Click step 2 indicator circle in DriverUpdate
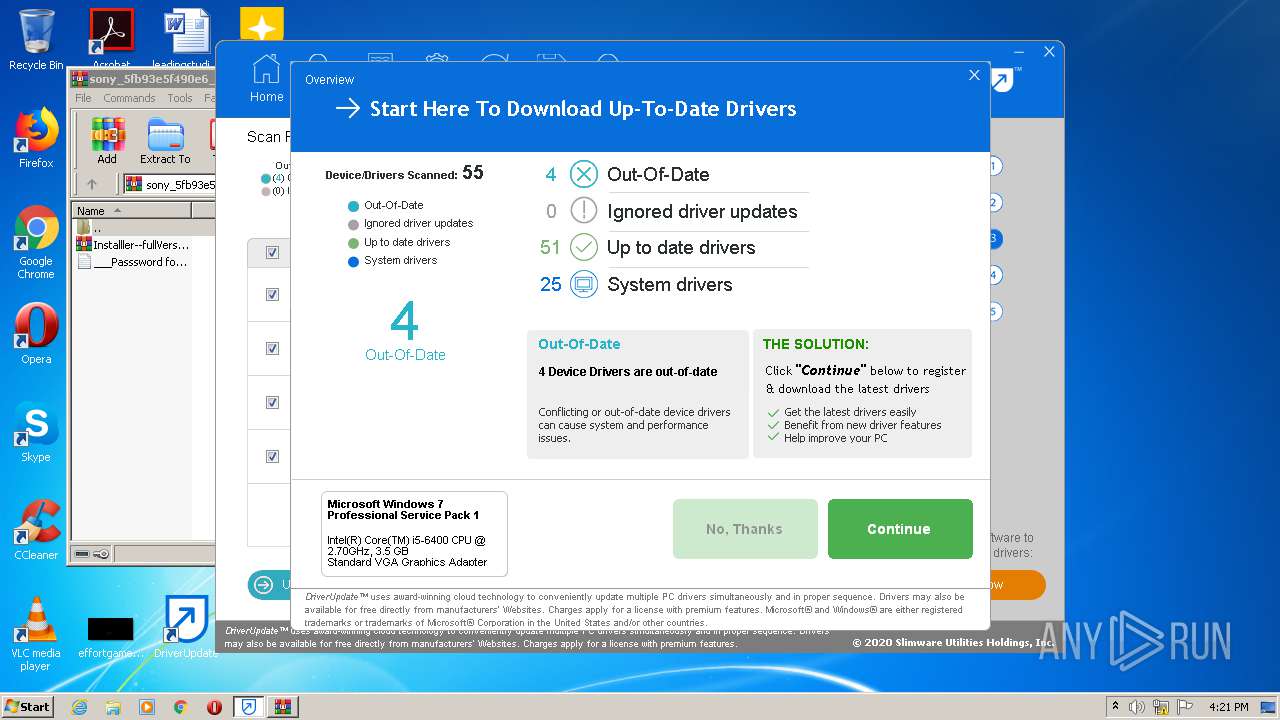Screen dimensions: 1280x720 coord(994,203)
